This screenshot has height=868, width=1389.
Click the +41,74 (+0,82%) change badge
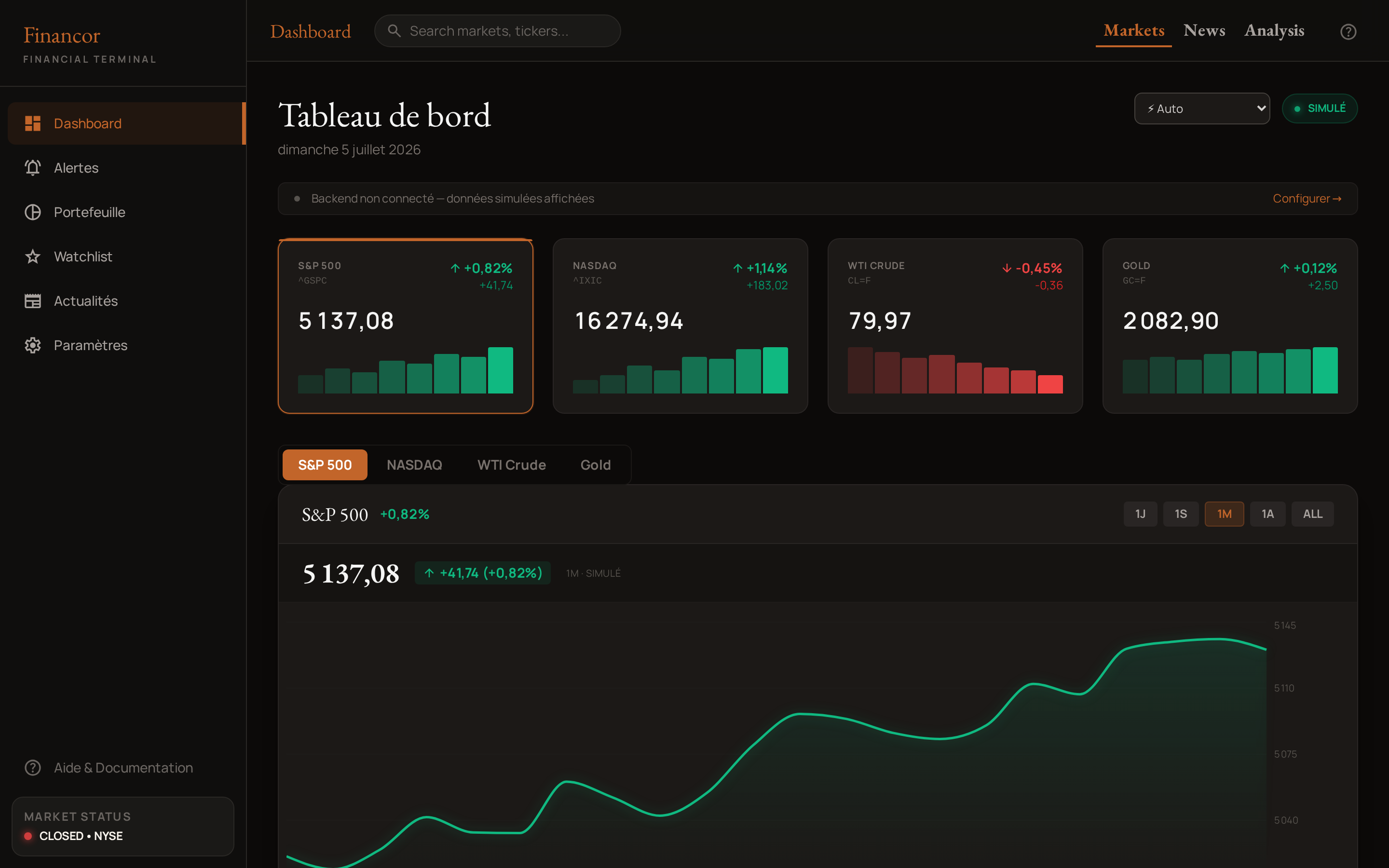coord(483,573)
